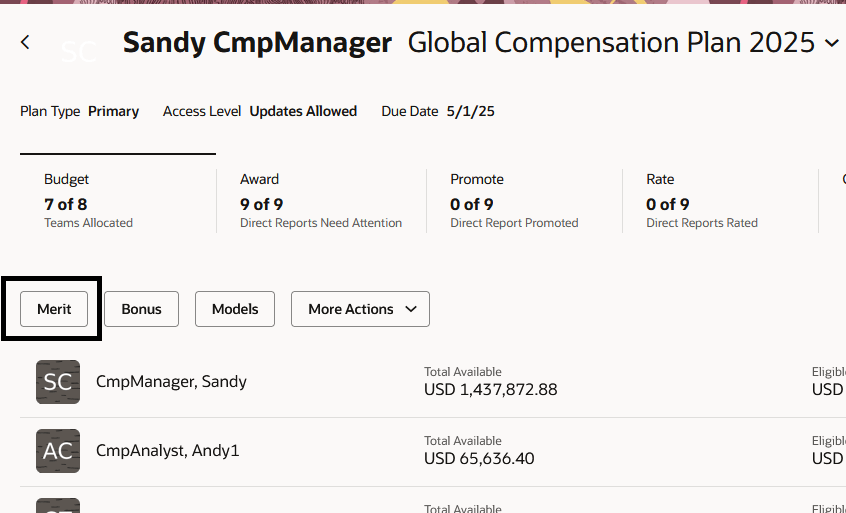Image resolution: width=846 pixels, height=513 pixels.
Task: Select the Promote tab
Action: point(514,200)
